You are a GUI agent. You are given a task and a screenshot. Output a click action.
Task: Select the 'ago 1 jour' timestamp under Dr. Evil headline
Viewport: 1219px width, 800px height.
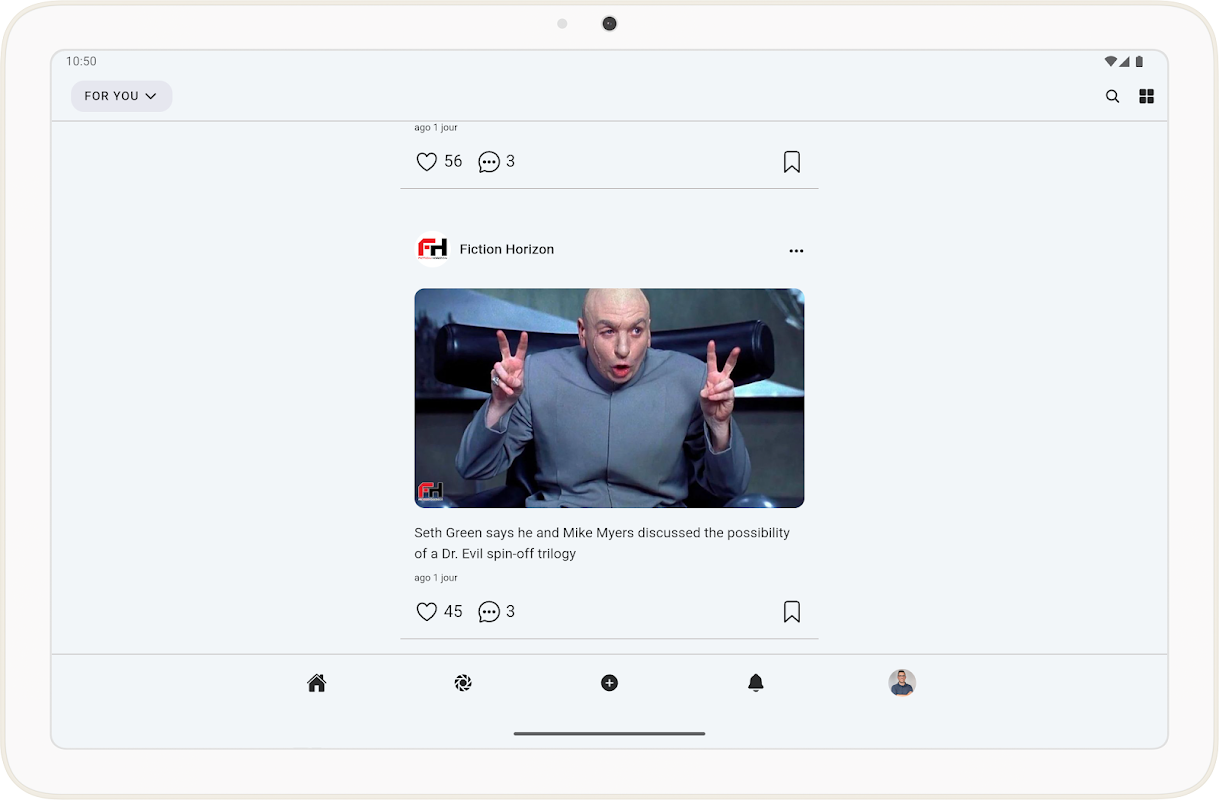pyautogui.click(x=436, y=578)
